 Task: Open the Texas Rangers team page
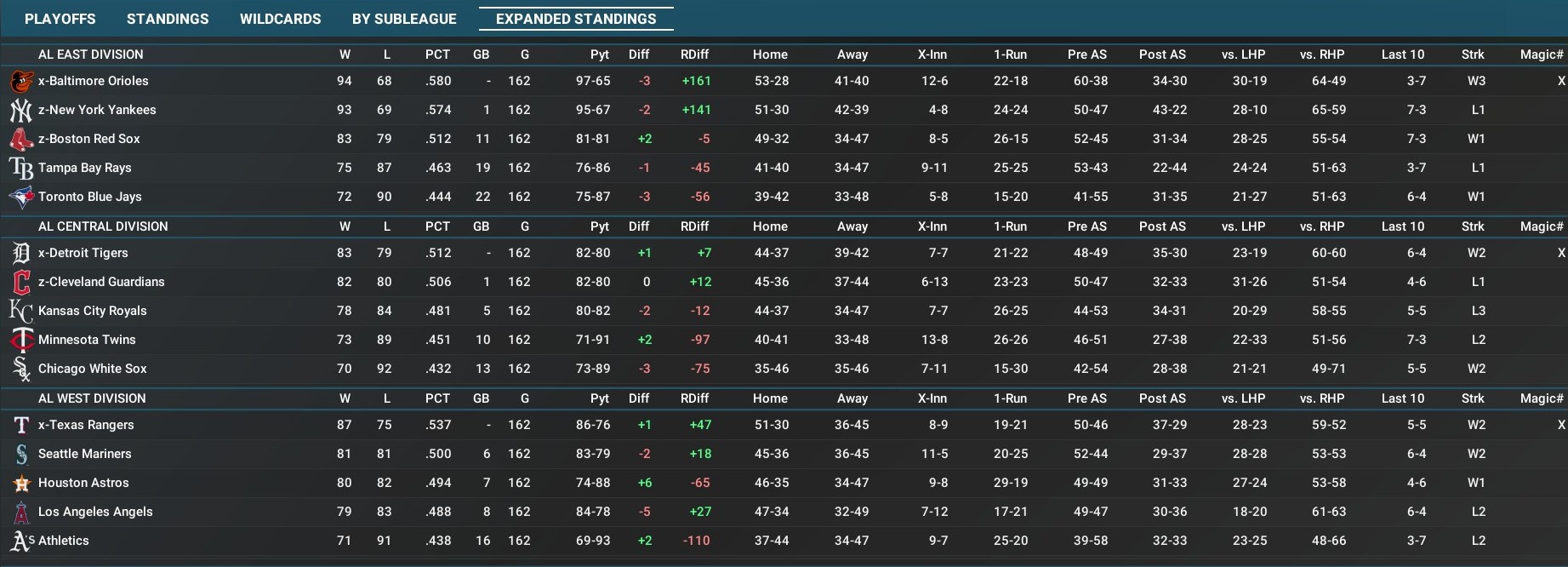[91, 425]
